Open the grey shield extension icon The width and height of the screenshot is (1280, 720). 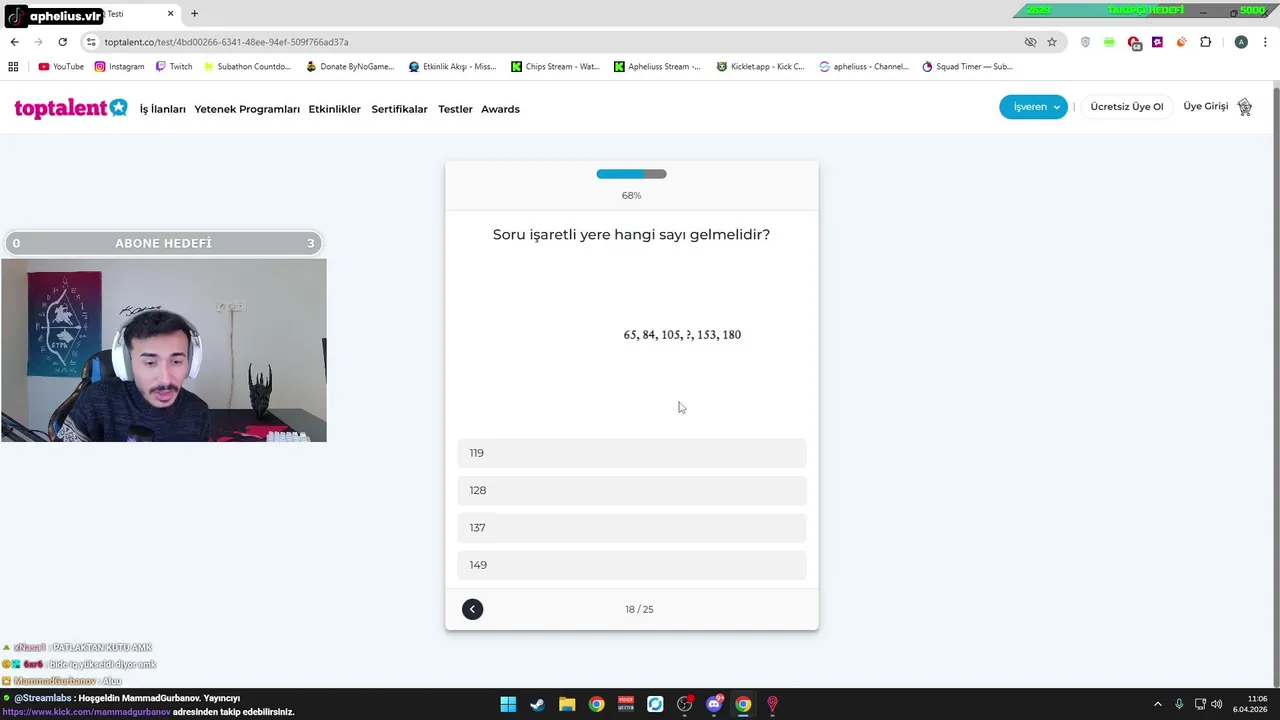coord(1085,42)
